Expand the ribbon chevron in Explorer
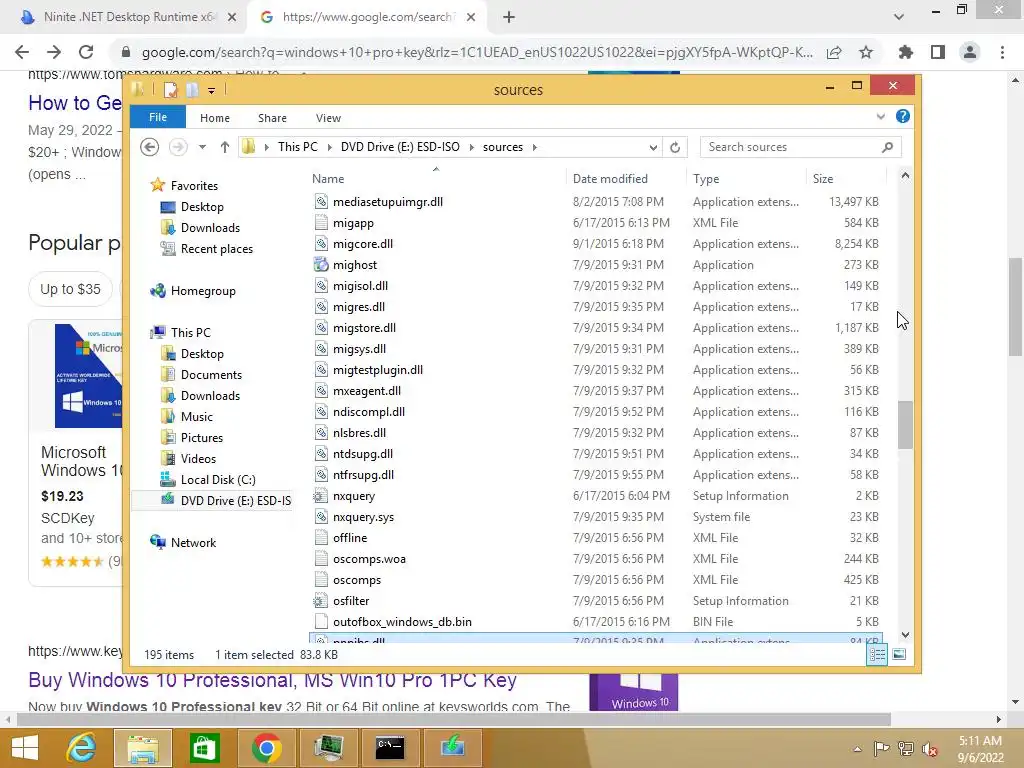The height and width of the screenshot is (768, 1024). pyautogui.click(x=880, y=116)
